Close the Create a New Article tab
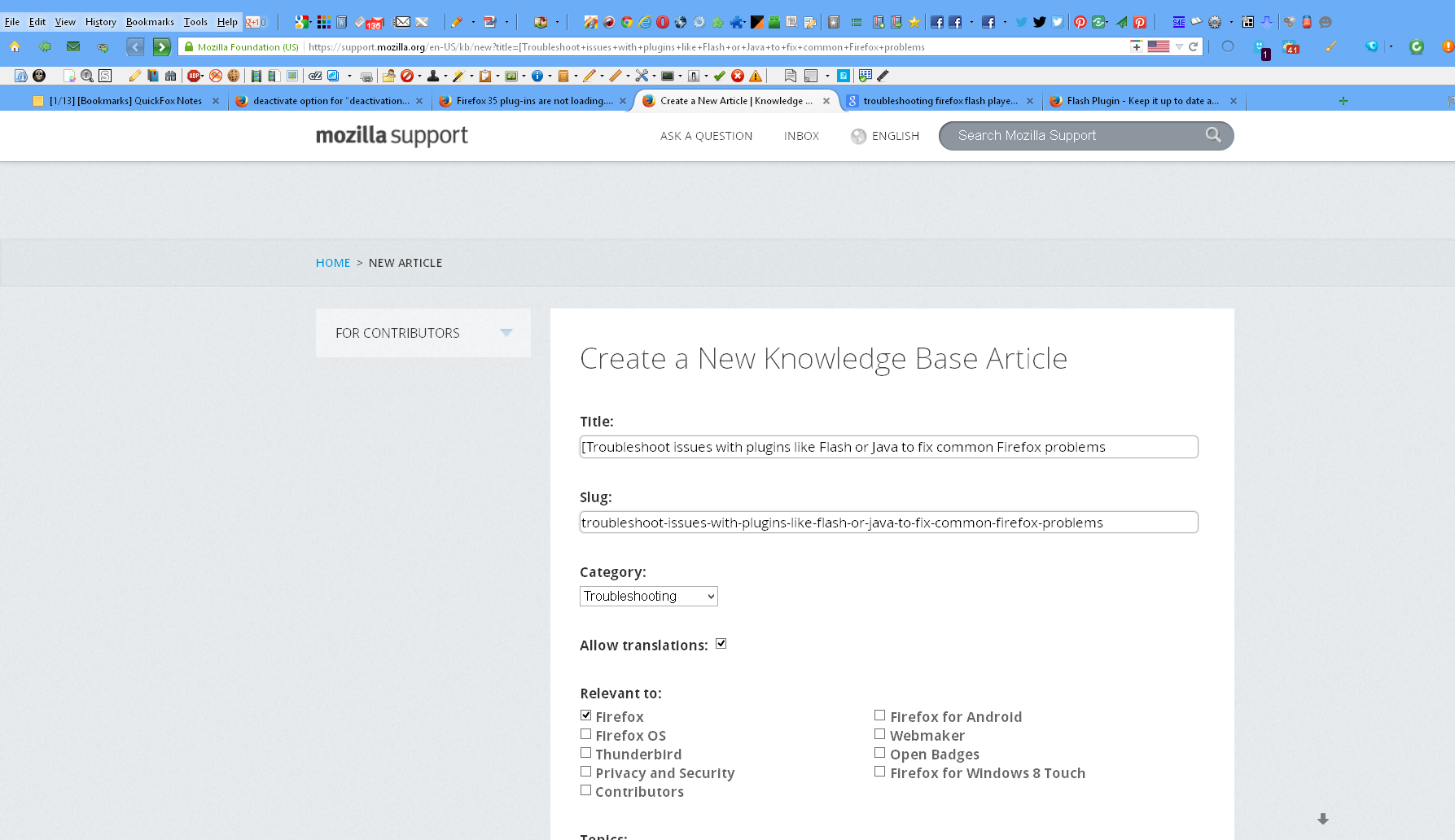Viewport: 1455px width, 840px height. [826, 101]
